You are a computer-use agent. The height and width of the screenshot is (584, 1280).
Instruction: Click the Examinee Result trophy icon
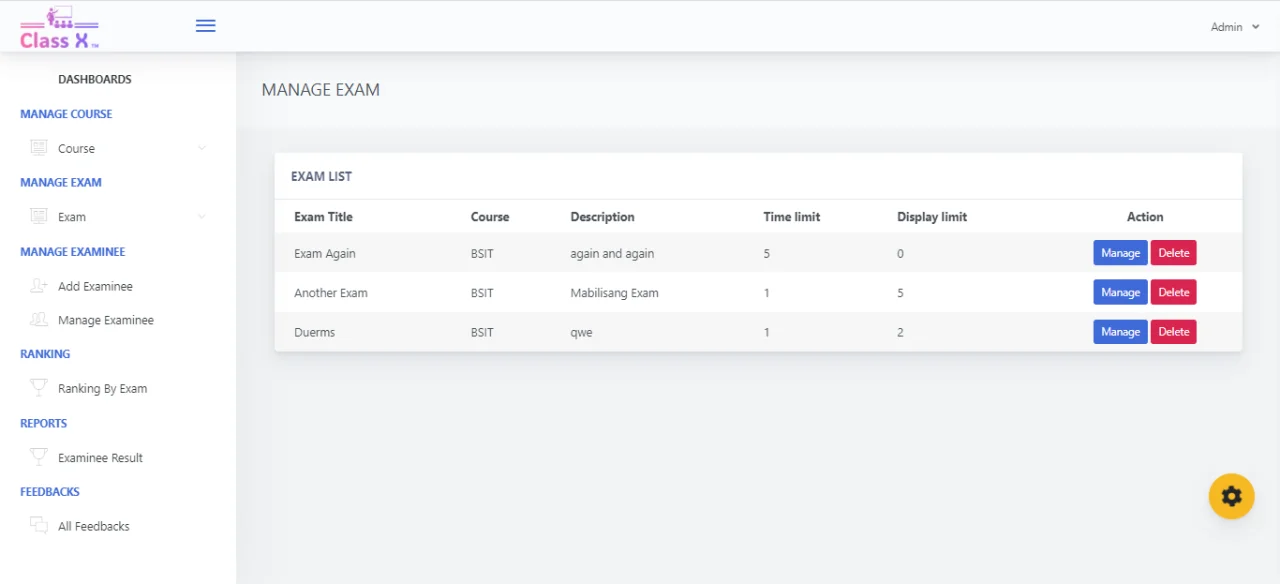pyautogui.click(x=39, y=457)
